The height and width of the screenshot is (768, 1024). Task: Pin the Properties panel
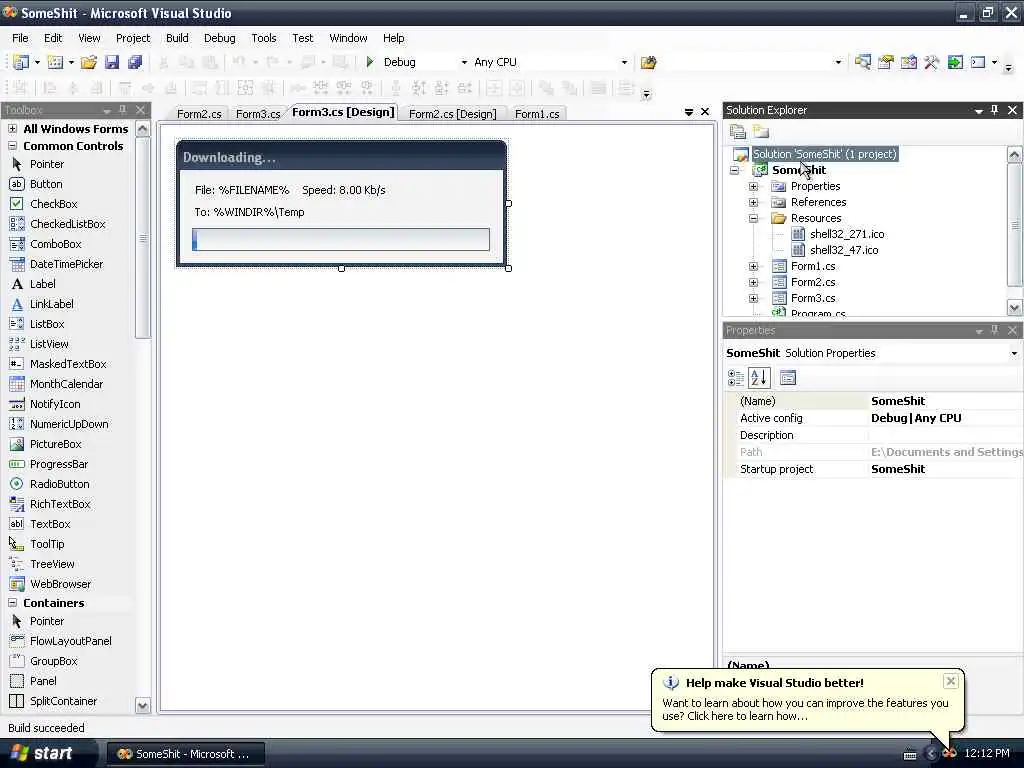[x=994, y=330]
